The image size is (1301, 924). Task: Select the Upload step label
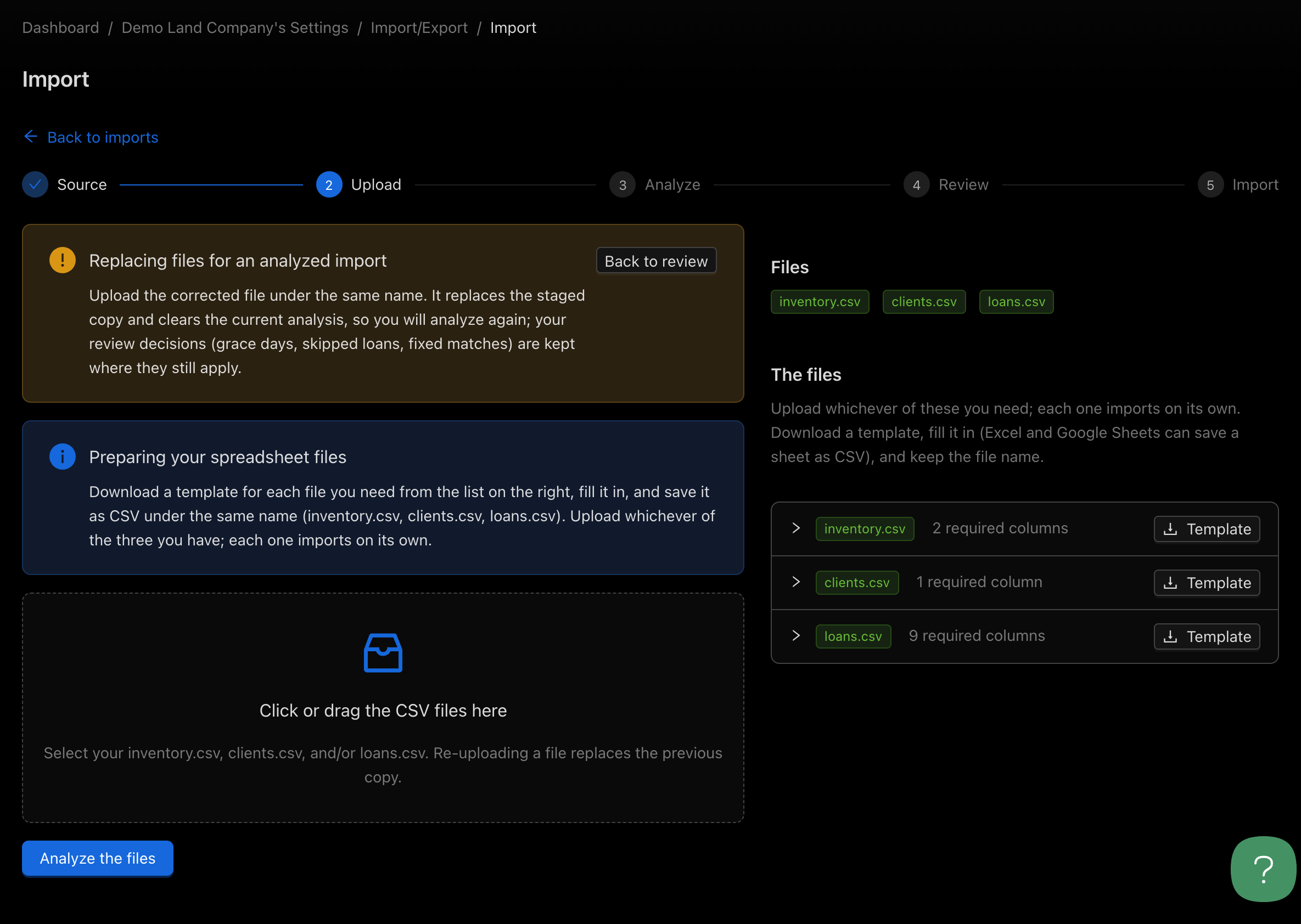tap(376, 184)
